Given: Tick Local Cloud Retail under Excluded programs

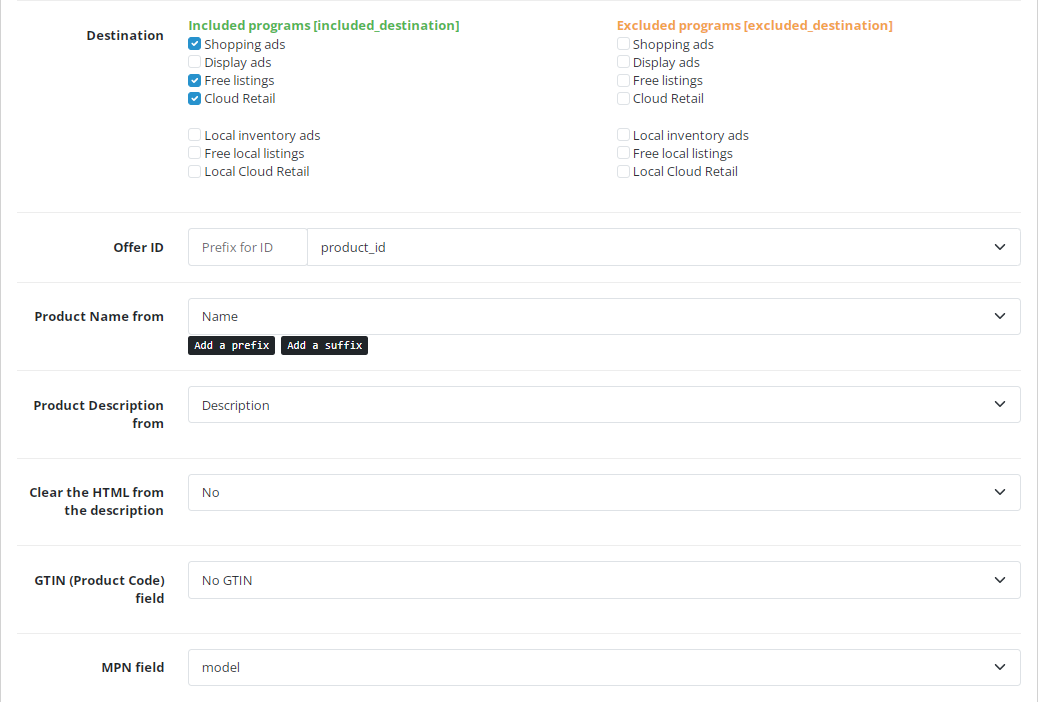Looking at the screenshot, I should tap(623, 171).
